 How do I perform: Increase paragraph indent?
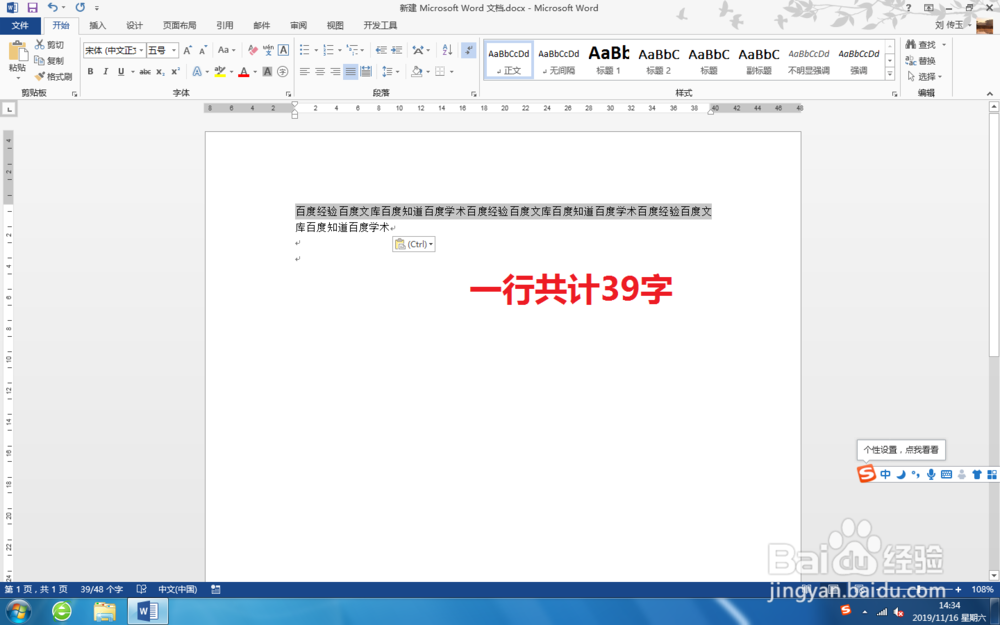click(396, 50)
